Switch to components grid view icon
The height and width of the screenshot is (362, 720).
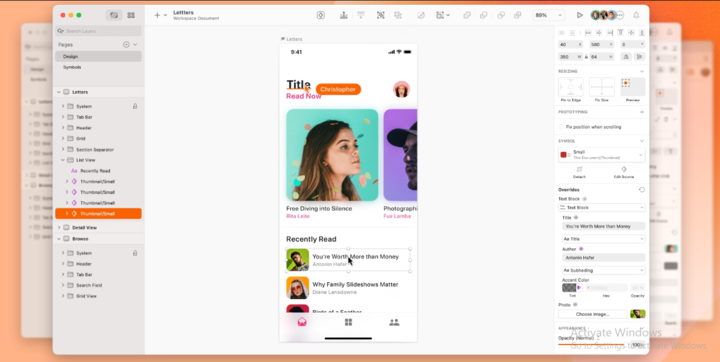click(x=131, y=15)
